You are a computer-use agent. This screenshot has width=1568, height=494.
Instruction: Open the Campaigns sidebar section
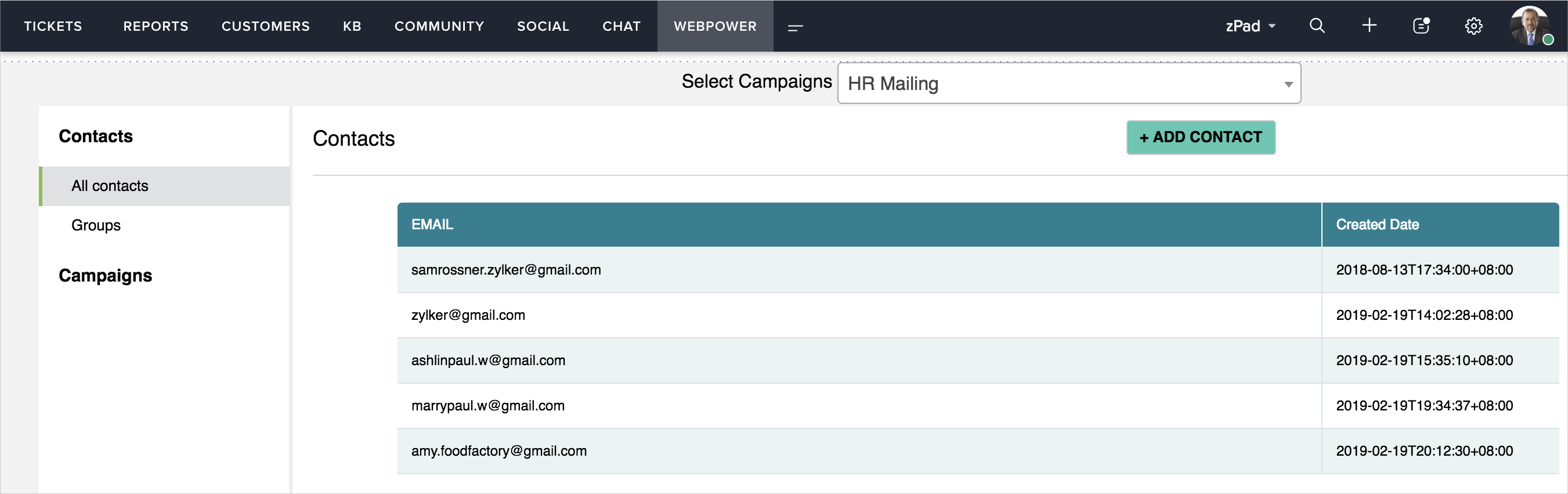click(x=105, y=275)
